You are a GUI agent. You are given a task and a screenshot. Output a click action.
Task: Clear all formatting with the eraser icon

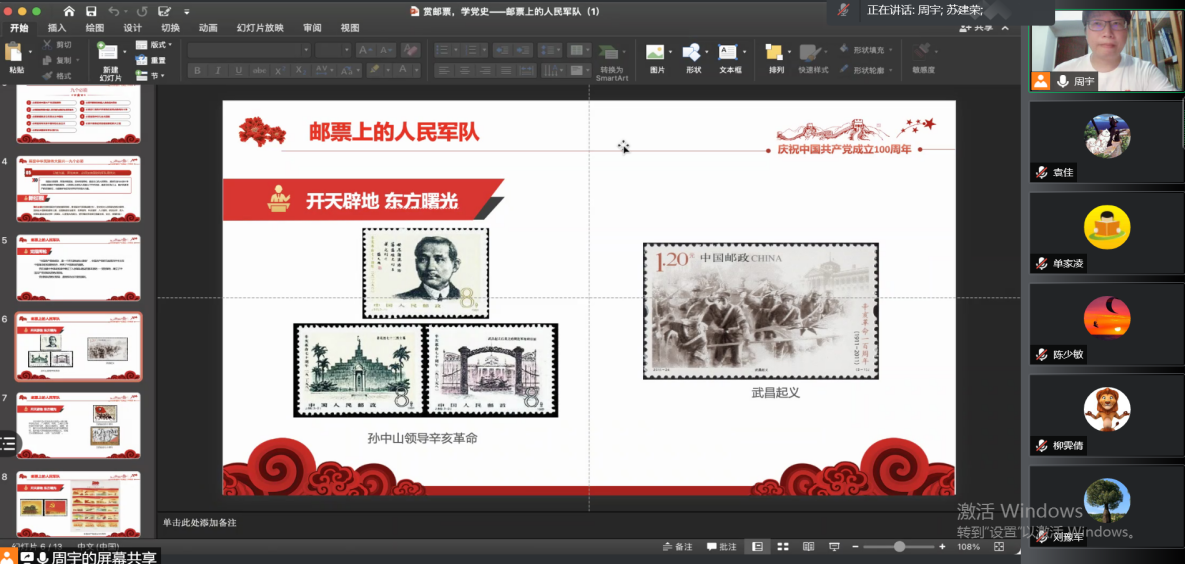[x=410, y=50]
